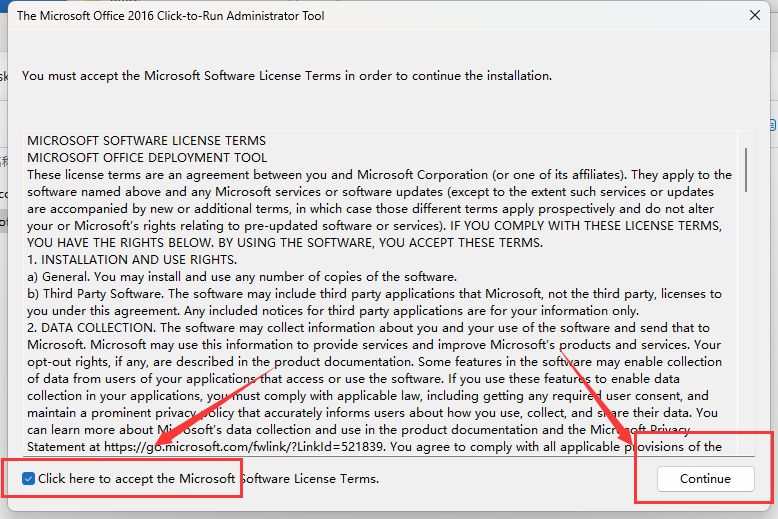Click the heading MICROSOFT SOFTWARE LICENSE TERMS

[146, 140]
